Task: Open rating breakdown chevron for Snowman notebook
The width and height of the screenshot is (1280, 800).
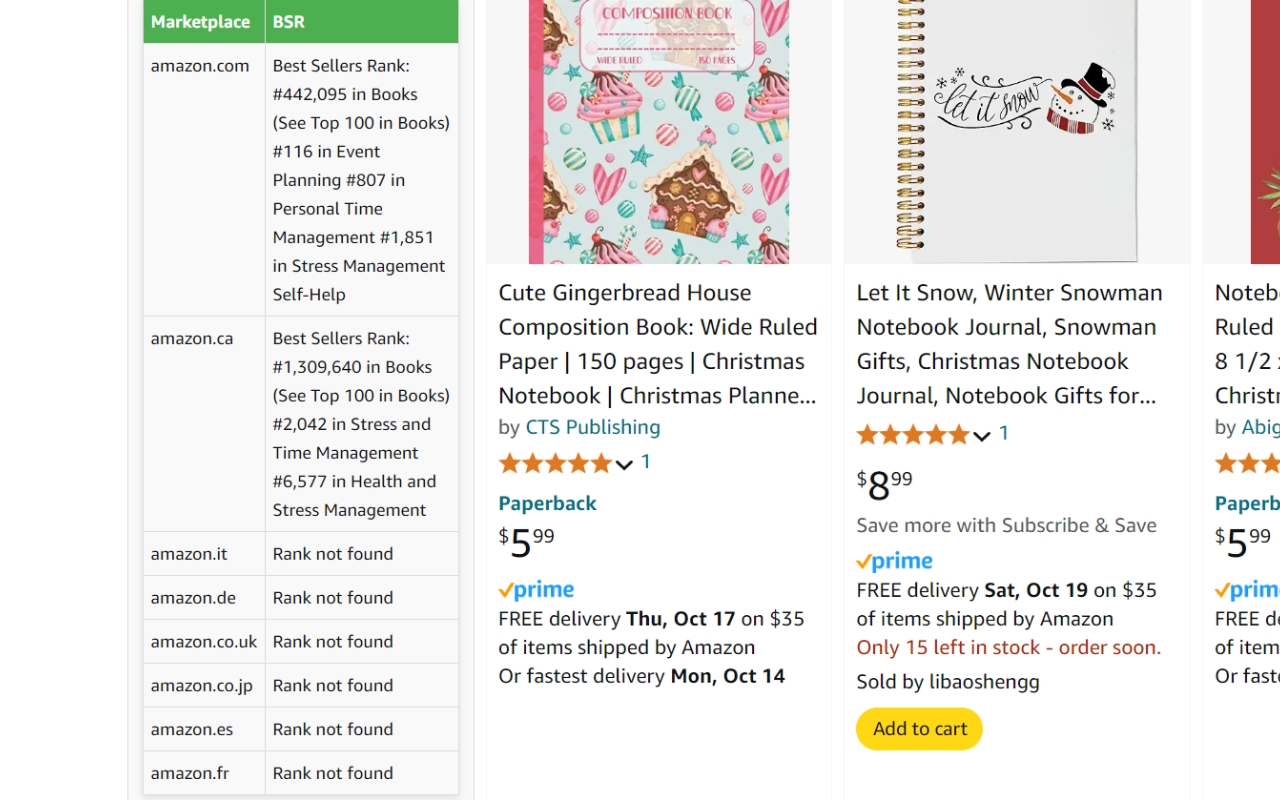Action: point(982,436)
